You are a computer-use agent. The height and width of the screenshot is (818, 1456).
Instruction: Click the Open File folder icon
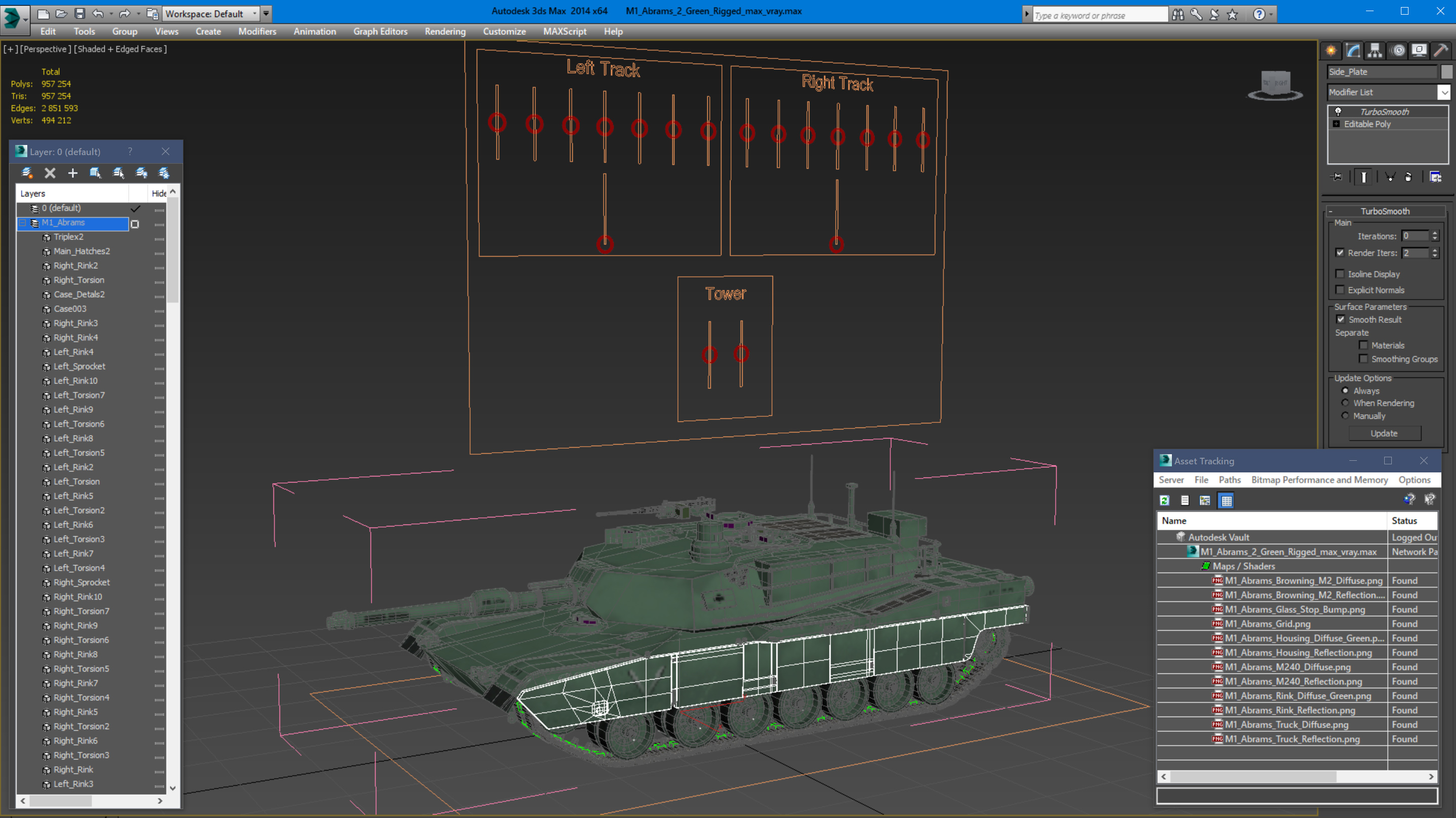pos(62,14)
